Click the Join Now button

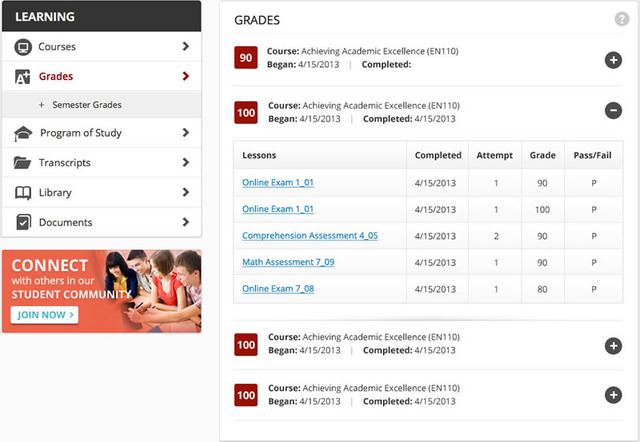(44, 315)
